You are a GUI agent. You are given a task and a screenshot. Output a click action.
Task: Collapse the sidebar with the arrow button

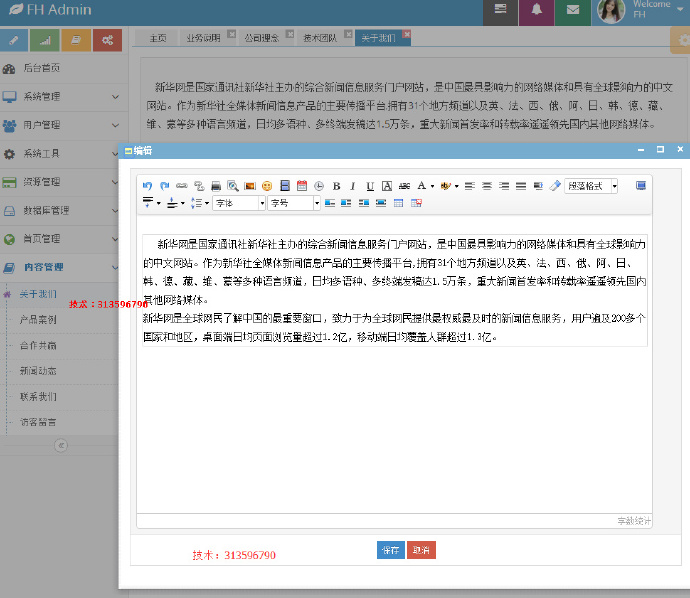(61, 445)
